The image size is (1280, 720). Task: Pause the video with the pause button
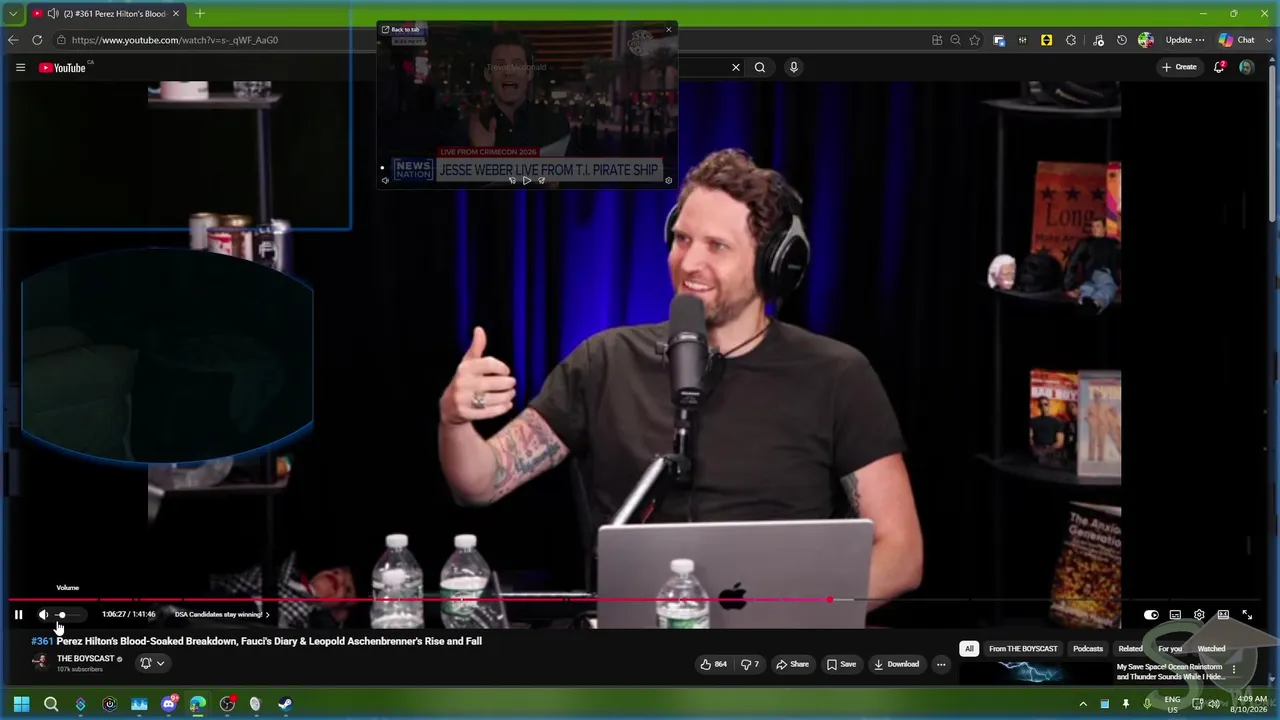click(x=18, y=615)
